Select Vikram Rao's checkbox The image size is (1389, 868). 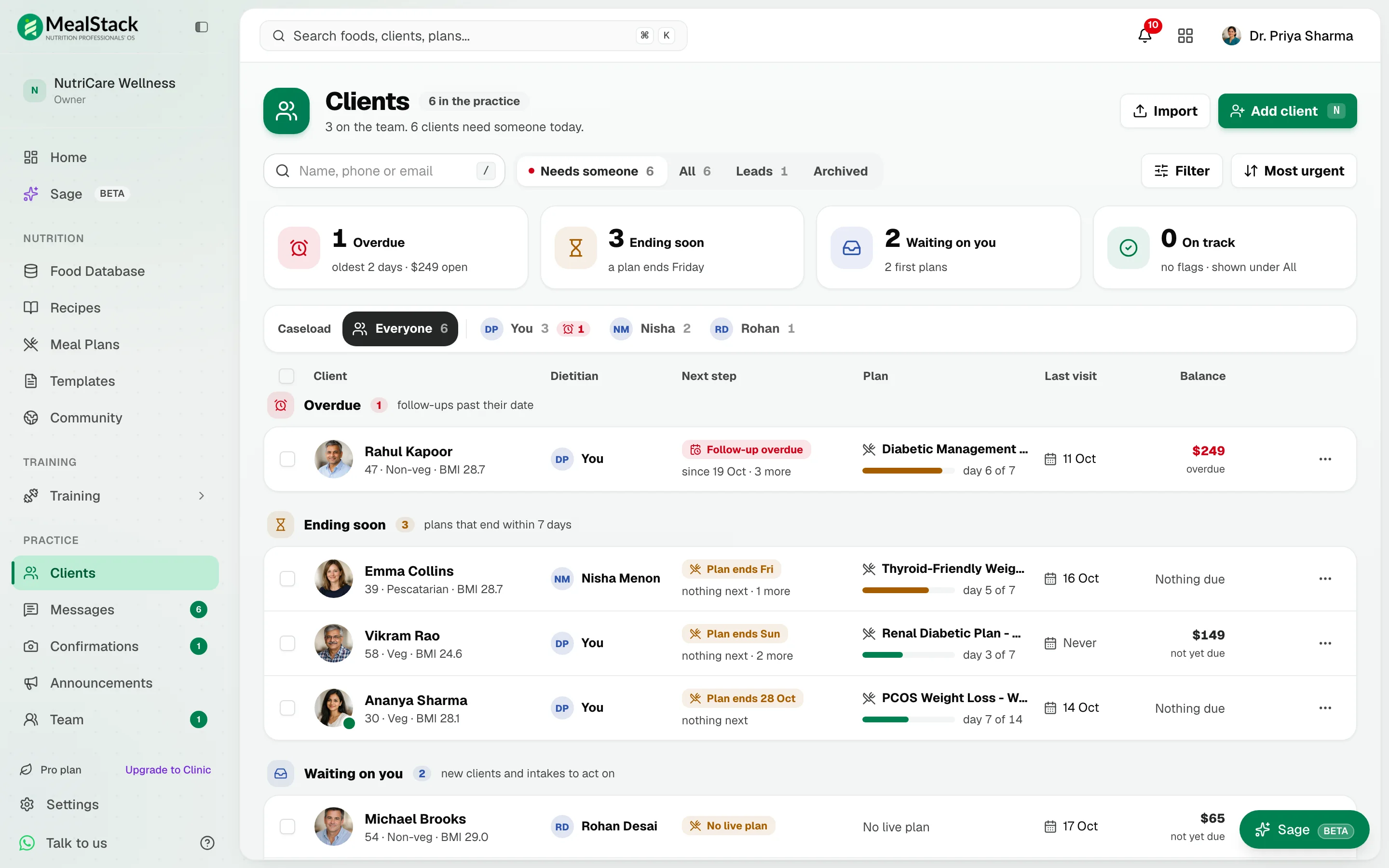click(287, 643)
